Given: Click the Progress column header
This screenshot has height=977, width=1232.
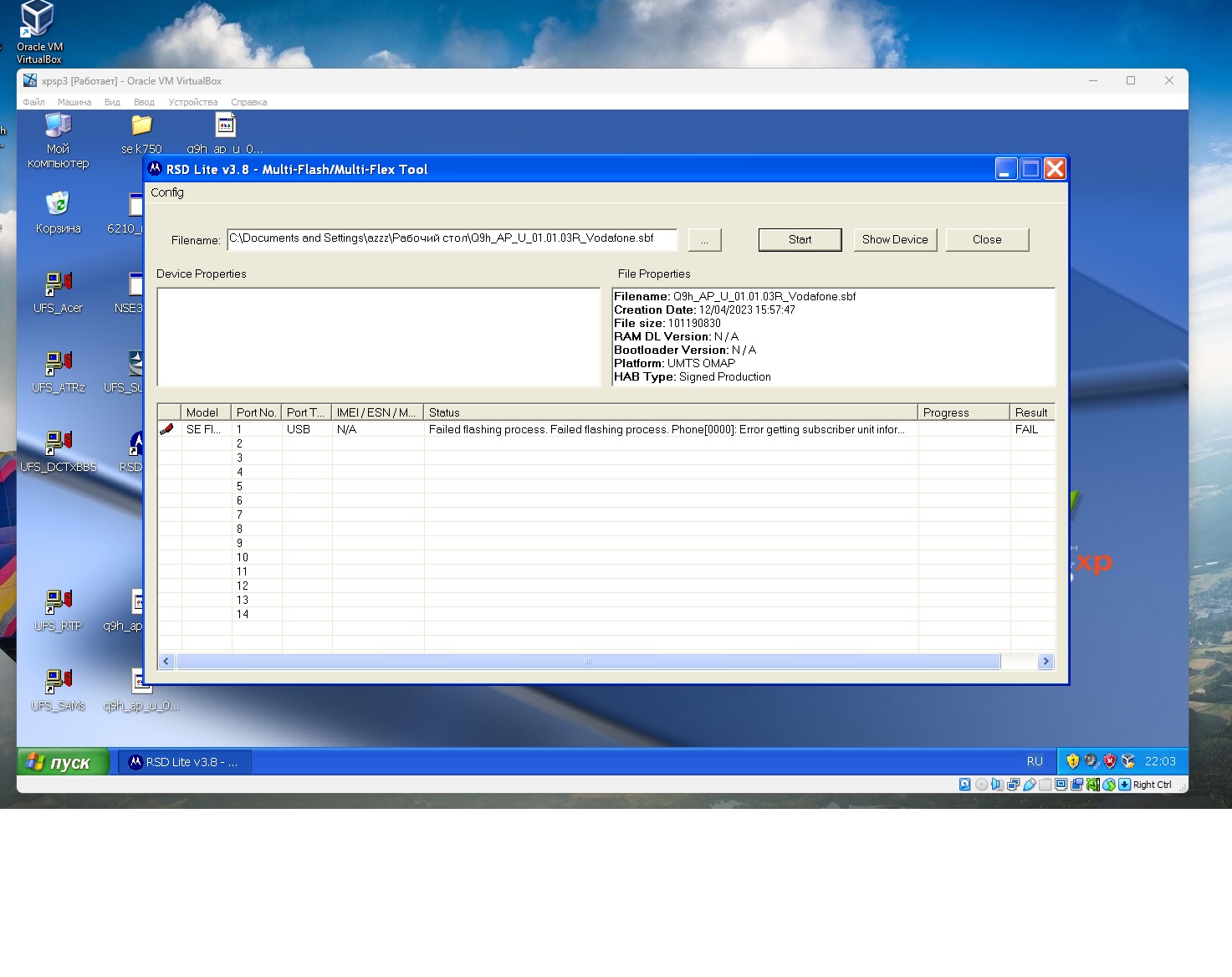Looking at the screenshot, I should (x=964, y=412).
